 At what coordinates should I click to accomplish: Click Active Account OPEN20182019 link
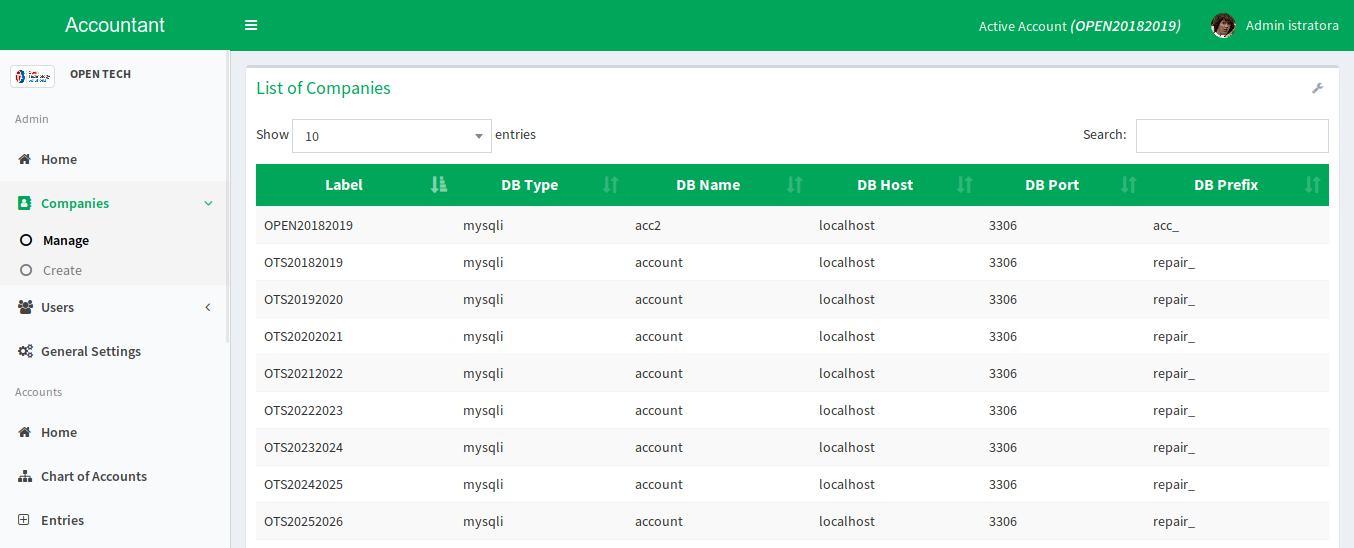point(1079,26)
